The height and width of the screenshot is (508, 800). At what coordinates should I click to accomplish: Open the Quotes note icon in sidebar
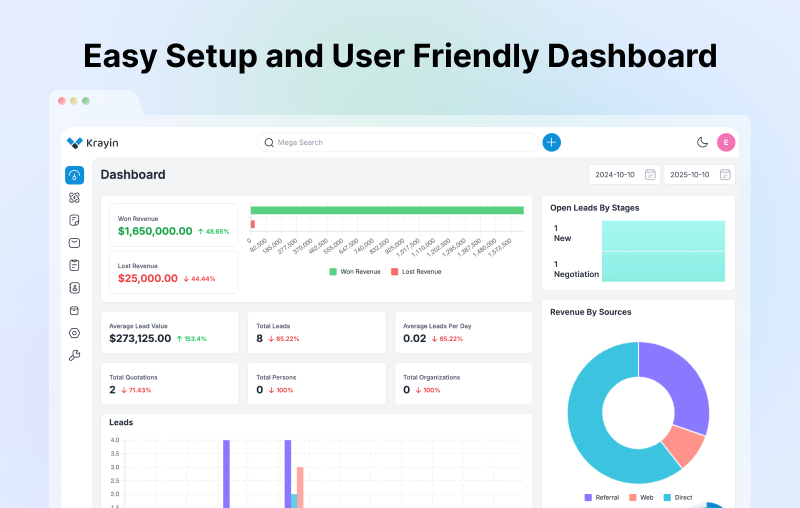74,220
